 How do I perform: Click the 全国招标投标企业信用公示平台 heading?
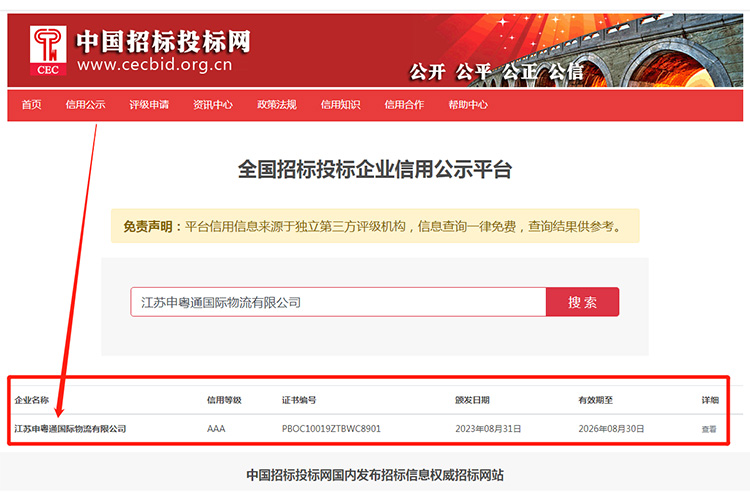click(375, 170)
